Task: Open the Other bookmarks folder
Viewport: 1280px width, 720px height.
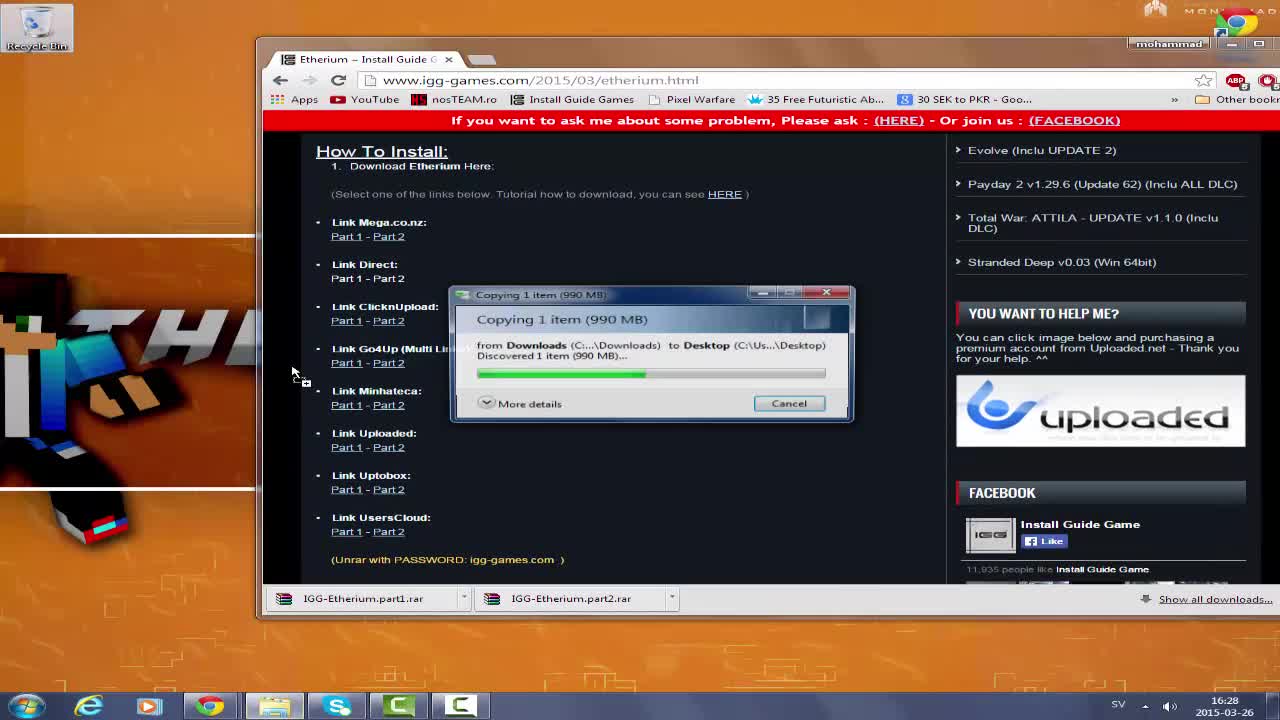Action: (x=1237, y=99)
